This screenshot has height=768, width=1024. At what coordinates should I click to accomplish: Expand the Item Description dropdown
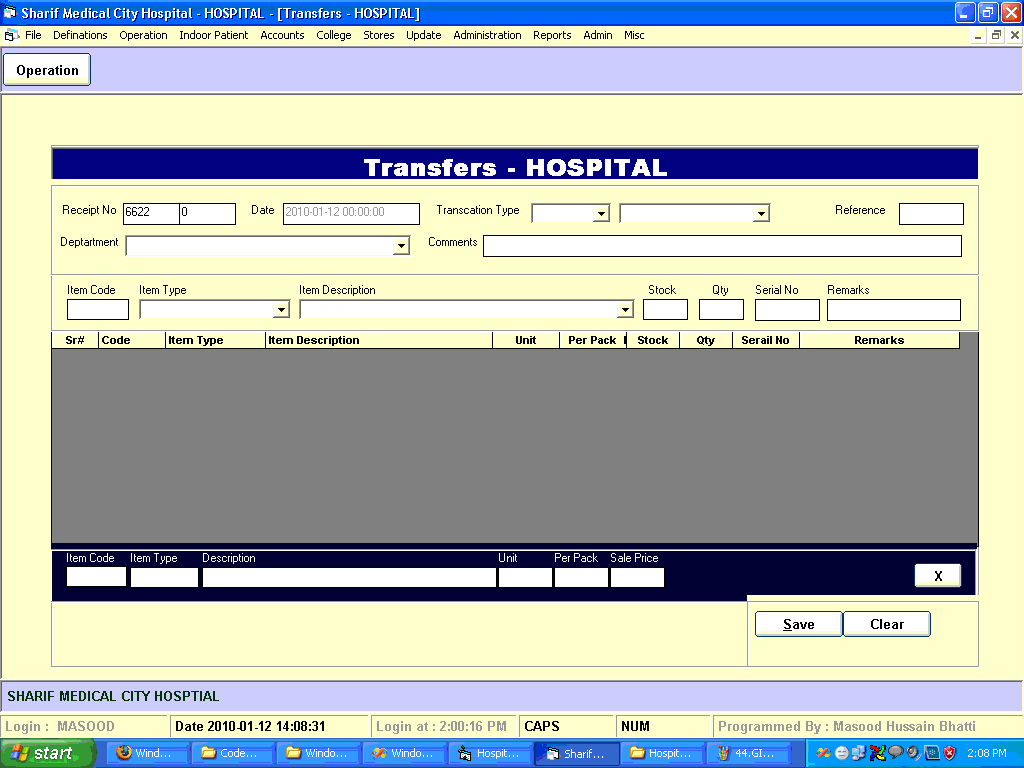point(625,310)
